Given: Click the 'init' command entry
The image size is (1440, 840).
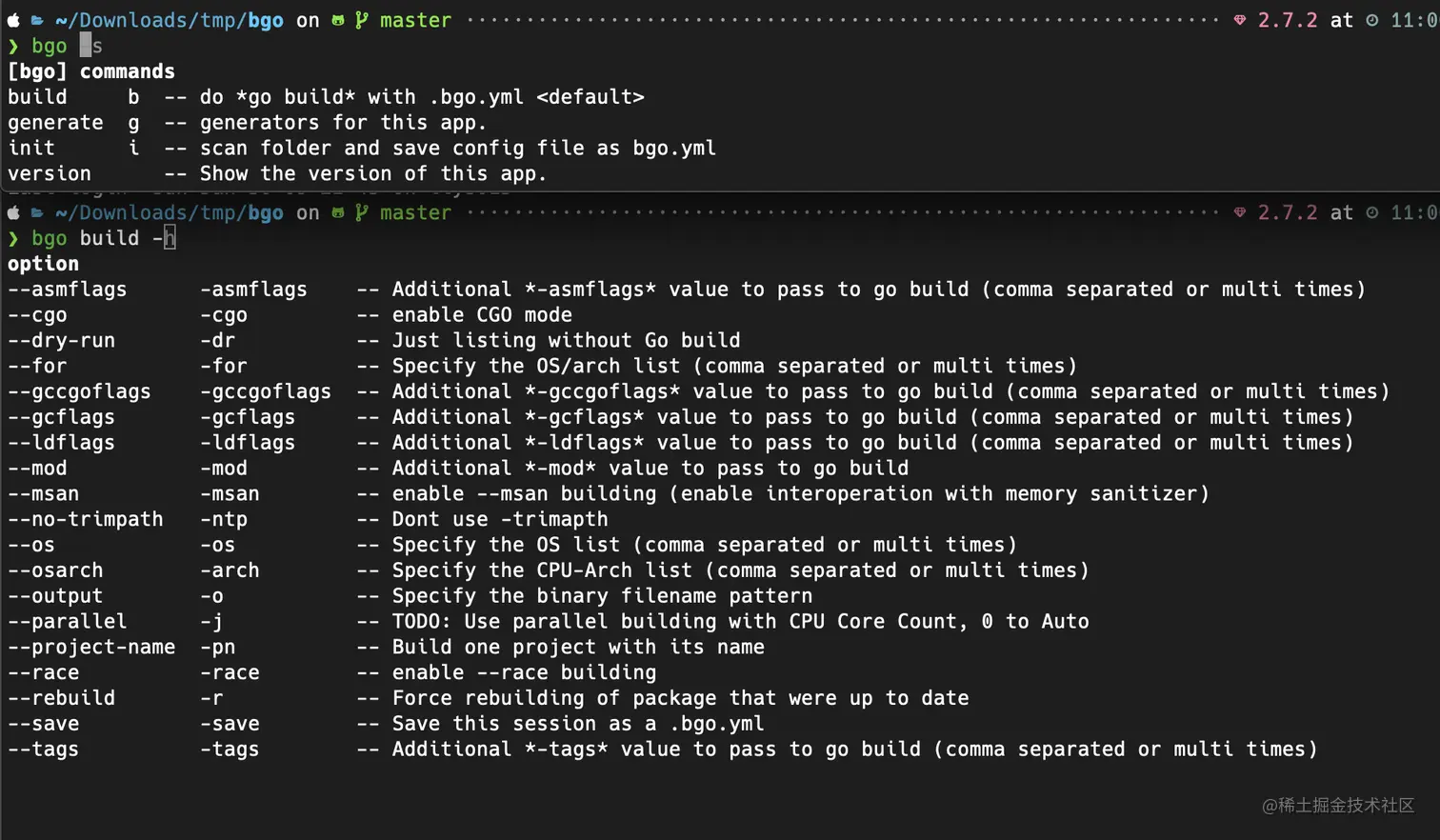Looking at the screenshot, I should point(31,149).
